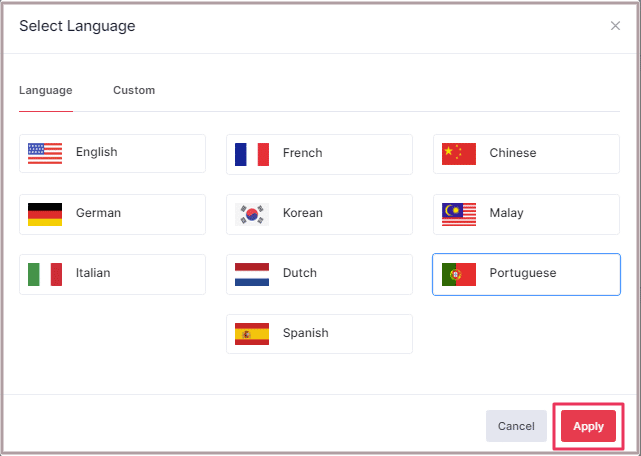Switch to the Custom tab

click(x=134, y=90)
